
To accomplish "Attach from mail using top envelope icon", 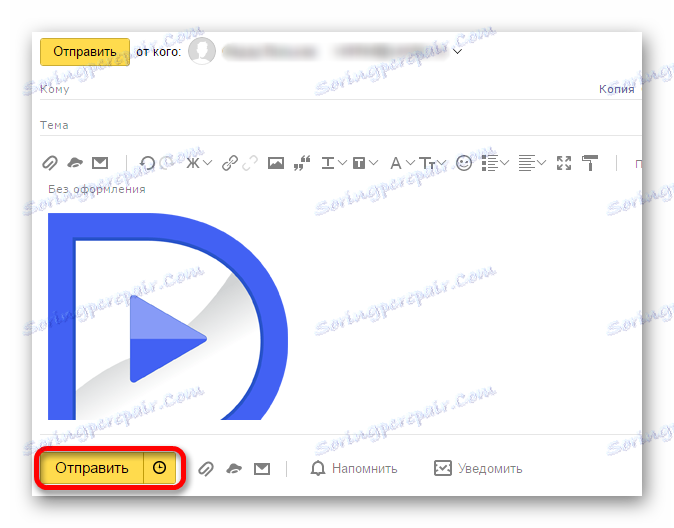I will [100, 163].
